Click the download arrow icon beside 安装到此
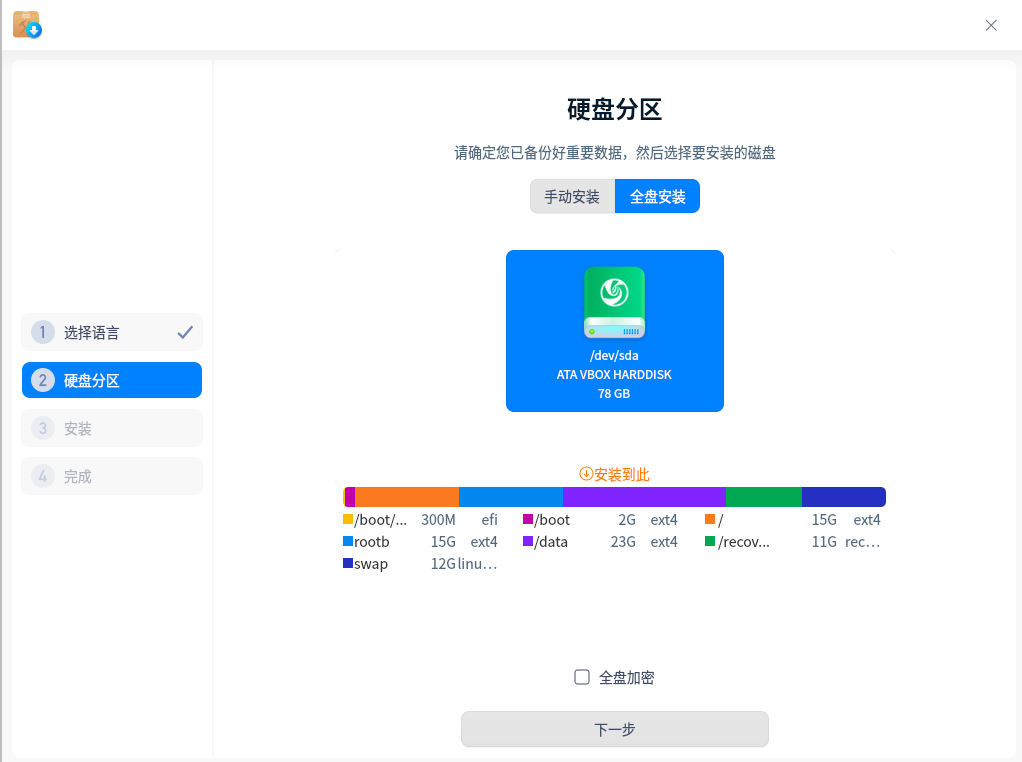Image resolution: width=1022 pixels, height=762 pixels. (x=586, y=474)
